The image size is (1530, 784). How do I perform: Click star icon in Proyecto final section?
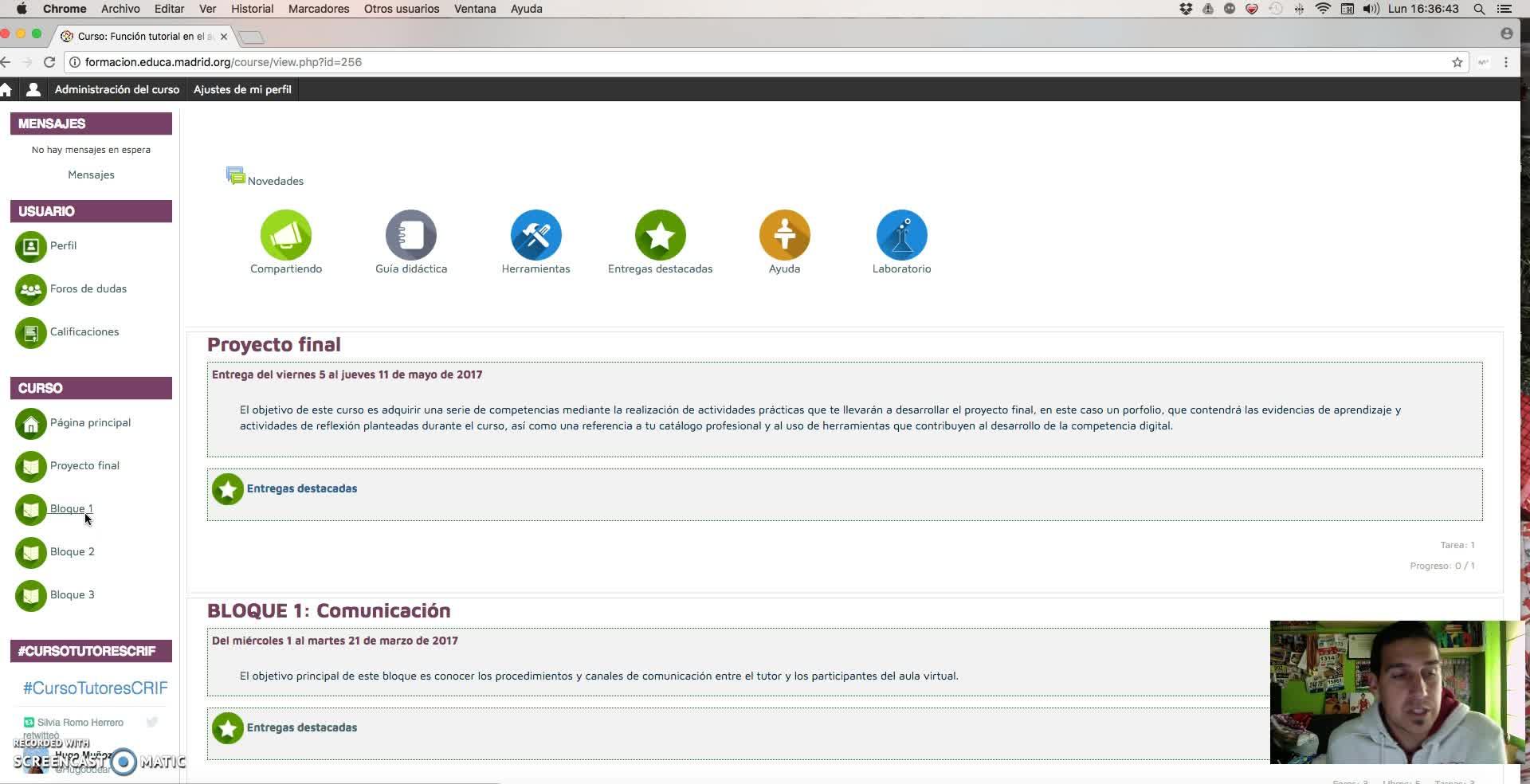(228, 489)
